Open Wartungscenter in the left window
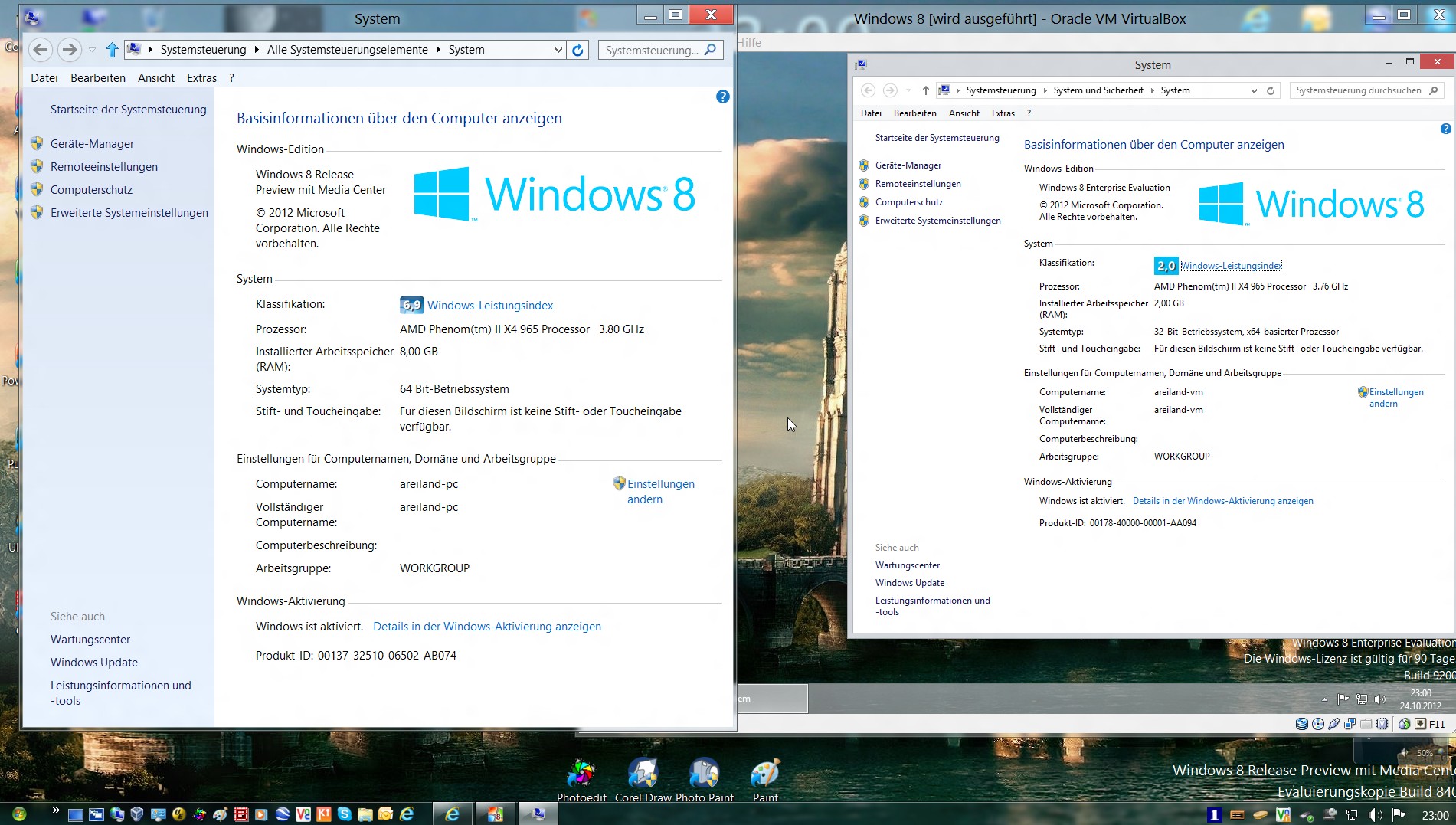Image resolution: width=1456 pixels, height=825 pixels. pyautogui.click(x=90, y=640)
